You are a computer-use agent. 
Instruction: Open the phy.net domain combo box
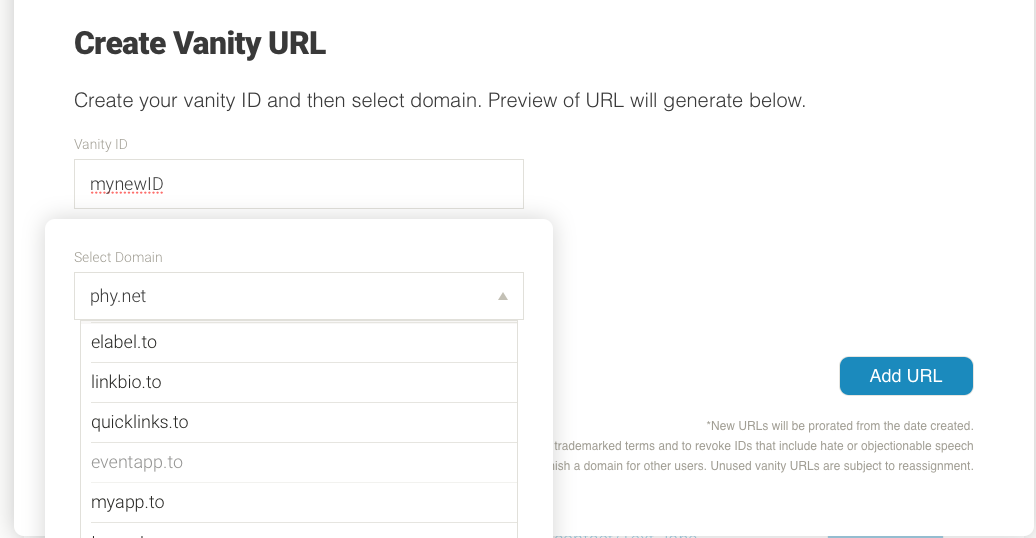298,296
